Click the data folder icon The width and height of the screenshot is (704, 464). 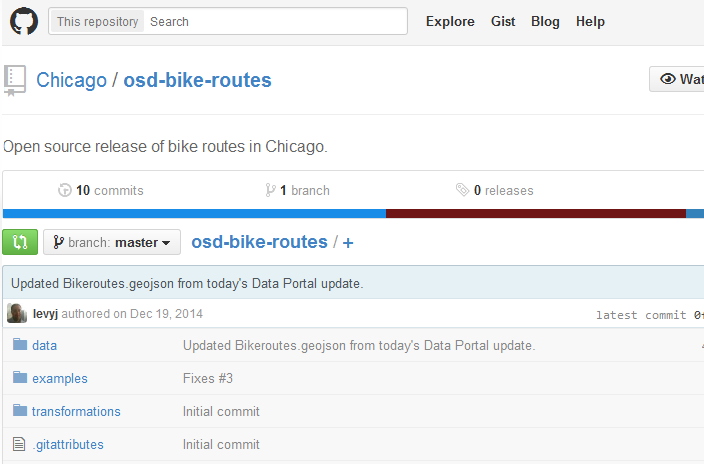coord(19,345)
